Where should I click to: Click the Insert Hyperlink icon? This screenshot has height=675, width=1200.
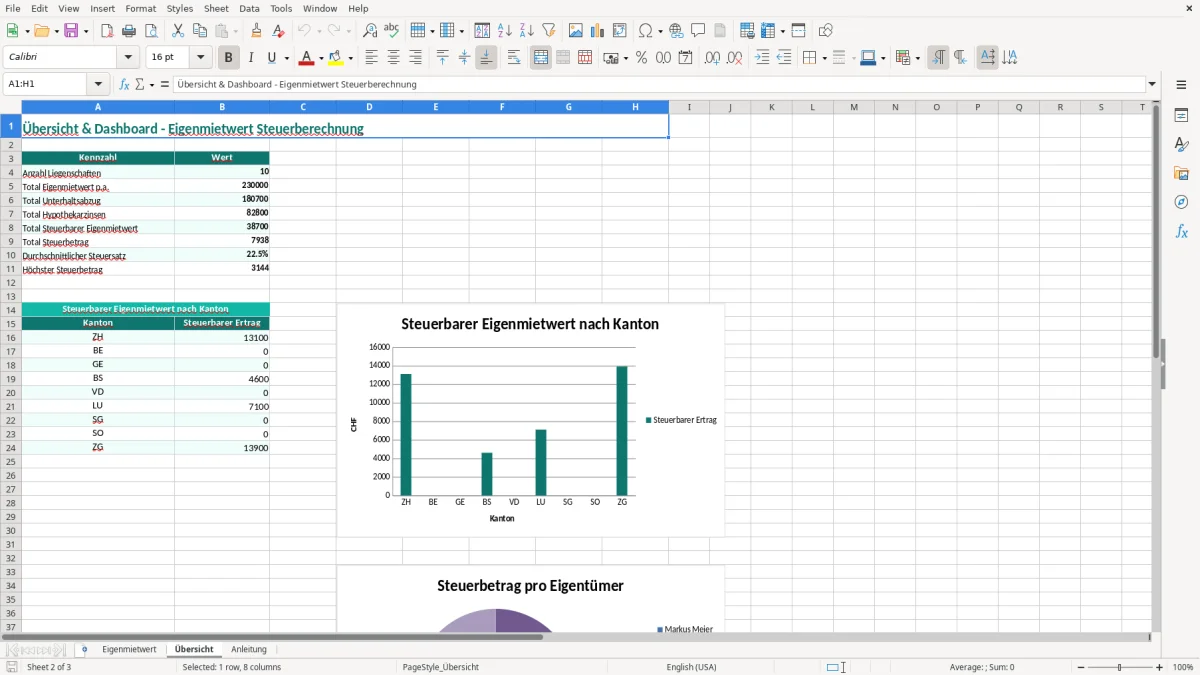coord(676,31)
